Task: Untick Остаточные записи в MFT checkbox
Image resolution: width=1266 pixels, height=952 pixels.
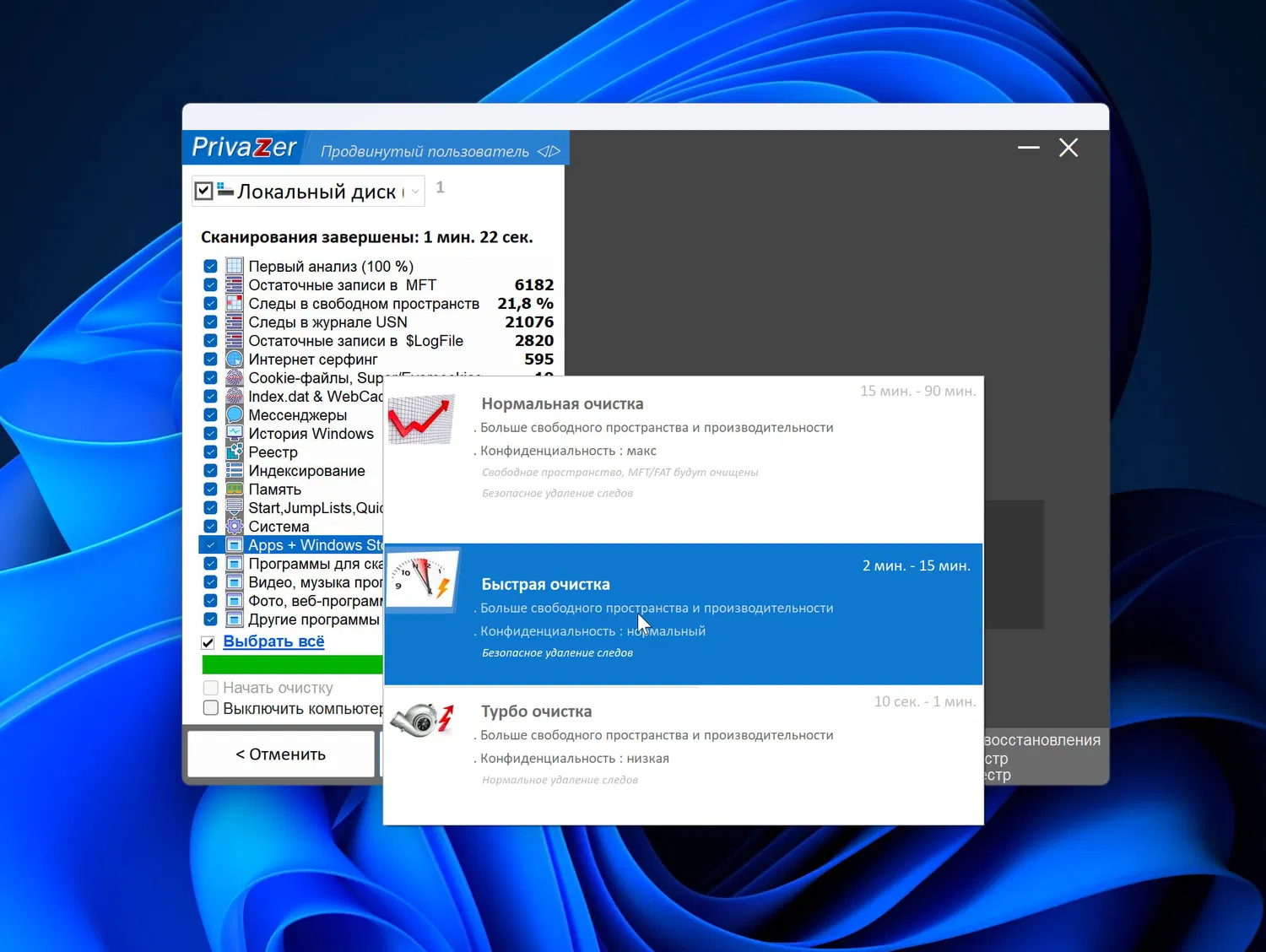Action: point(211,285)
